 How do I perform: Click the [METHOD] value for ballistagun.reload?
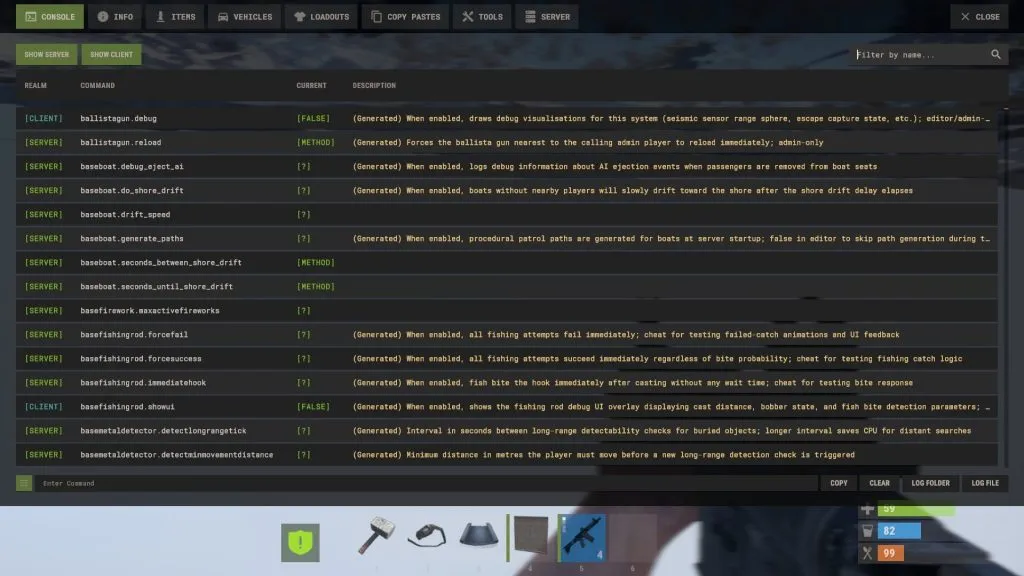pos(315,142)
